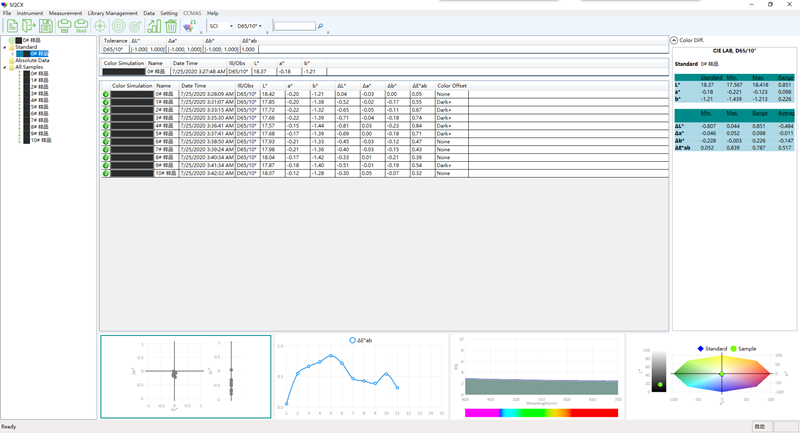Click the Color Offset column header

coord(452,86)
